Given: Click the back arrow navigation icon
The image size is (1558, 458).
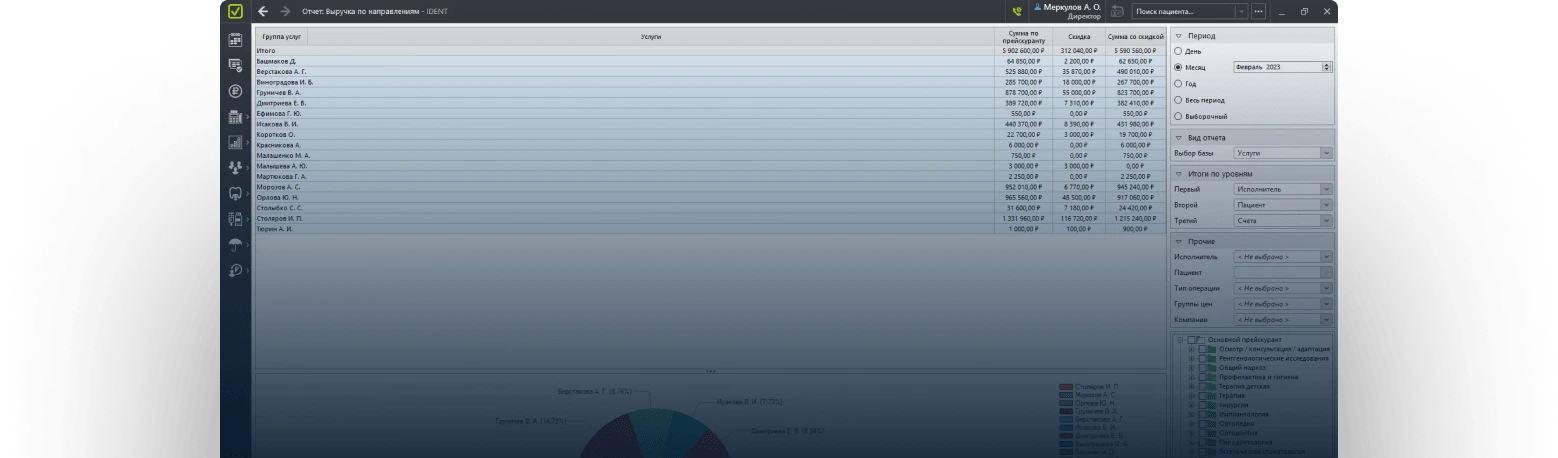Looking at the screenshot, I should (263, 12).
